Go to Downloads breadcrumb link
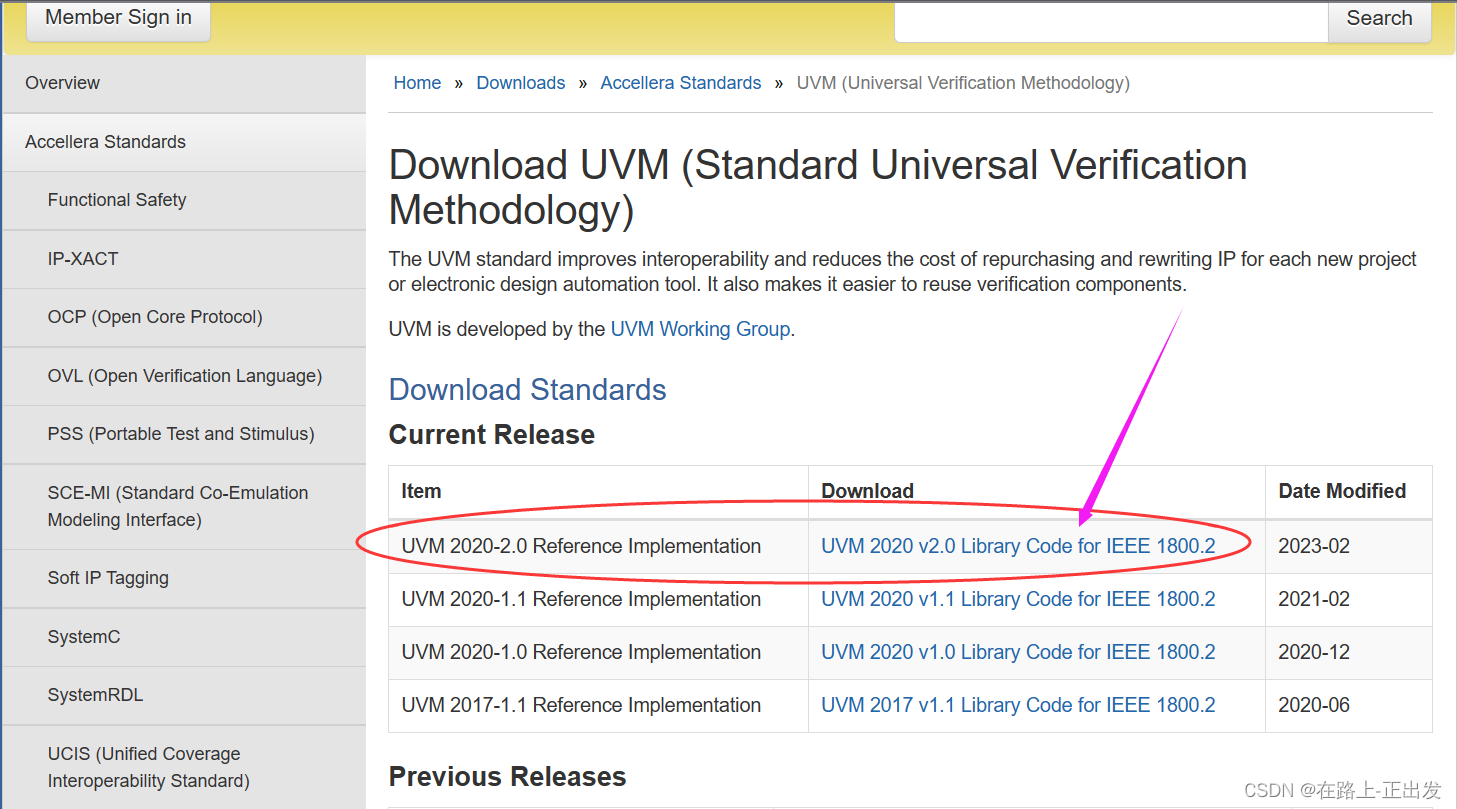The image size is (1457, 809). click(x=521, y=83)
